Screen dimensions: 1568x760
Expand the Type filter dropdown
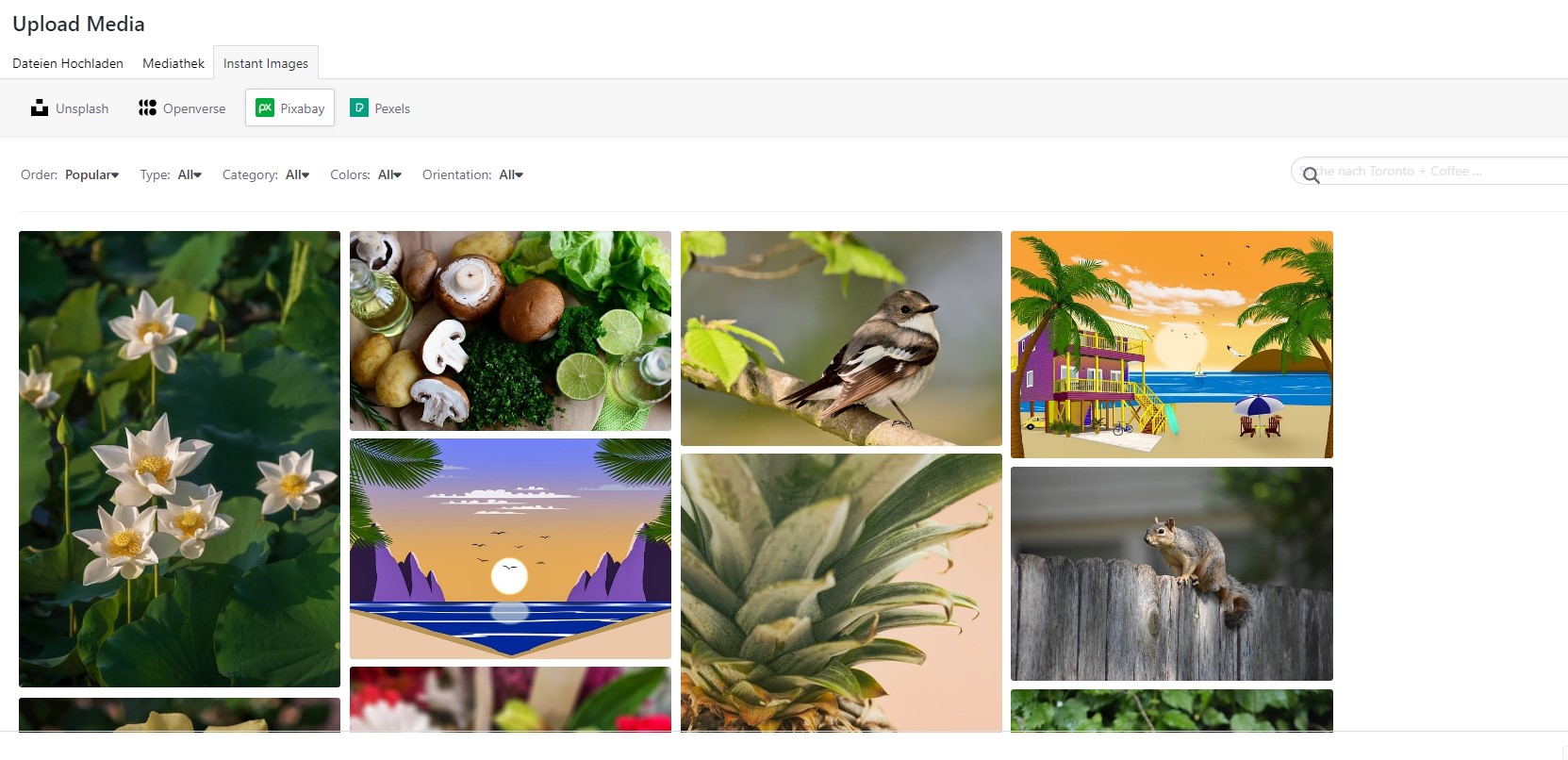190,174
